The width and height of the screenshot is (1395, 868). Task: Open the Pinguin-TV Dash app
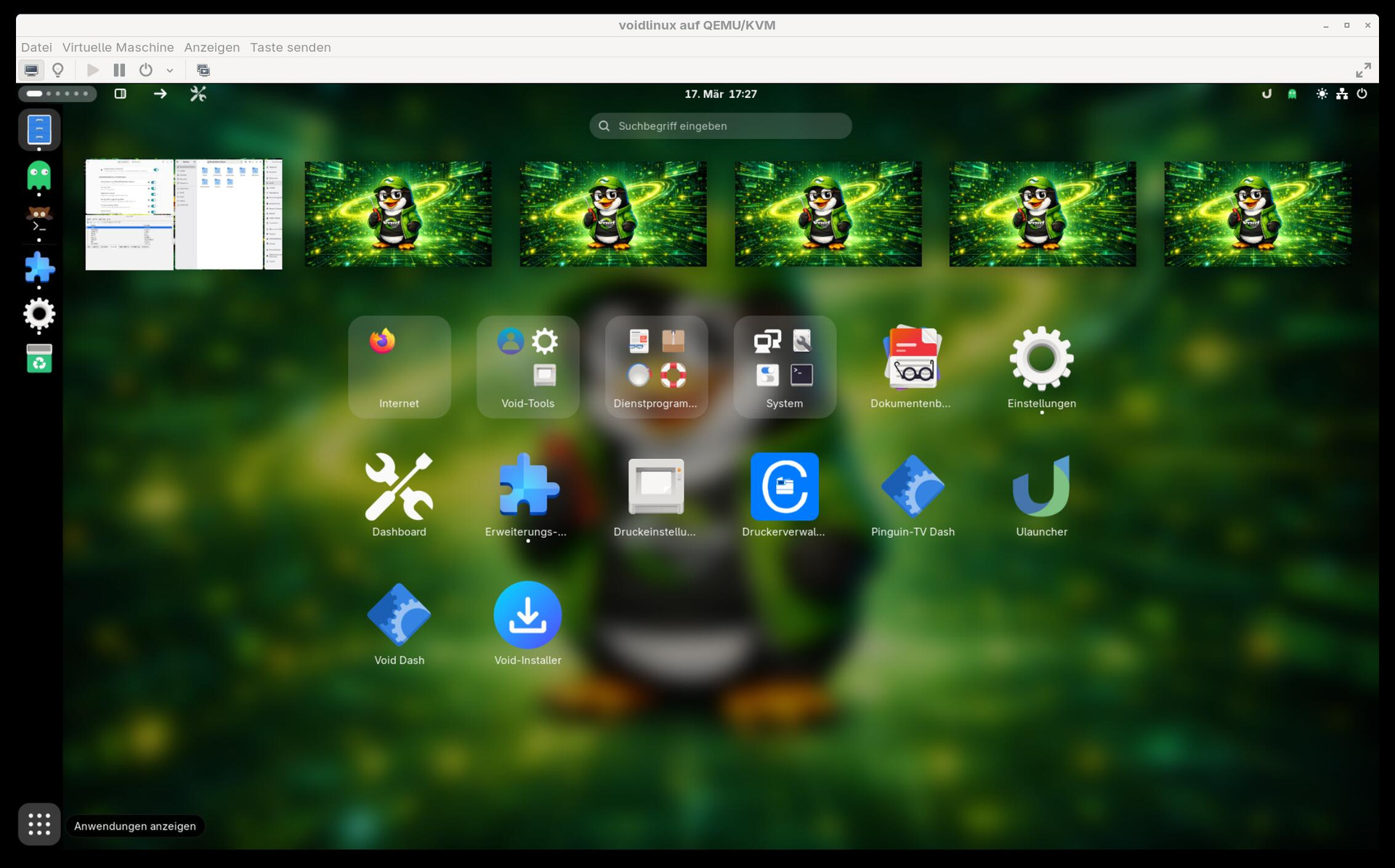click(913, 487)
